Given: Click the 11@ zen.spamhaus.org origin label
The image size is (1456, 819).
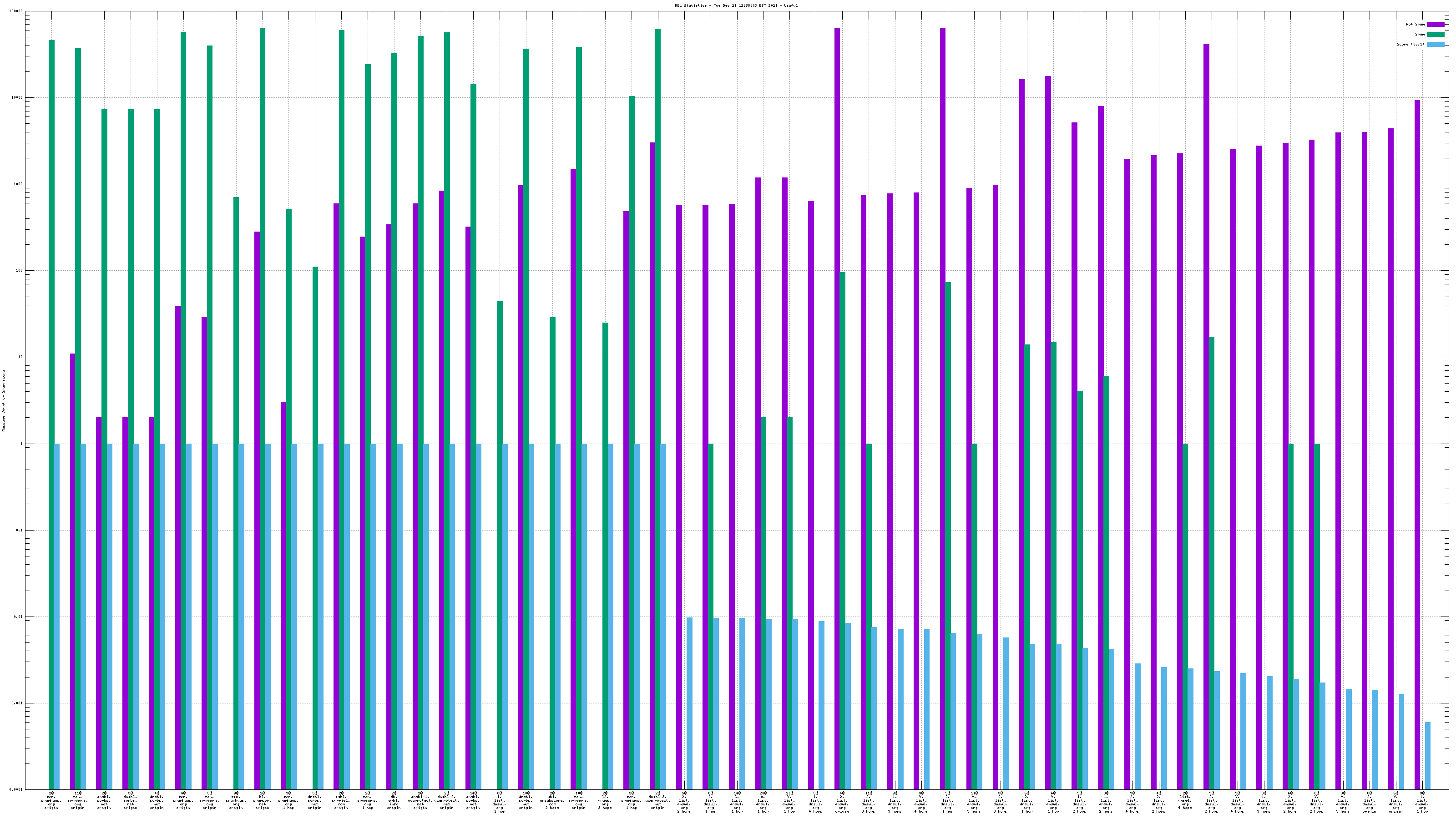Looking at the screenshot, I should click(x=77, y=800).
